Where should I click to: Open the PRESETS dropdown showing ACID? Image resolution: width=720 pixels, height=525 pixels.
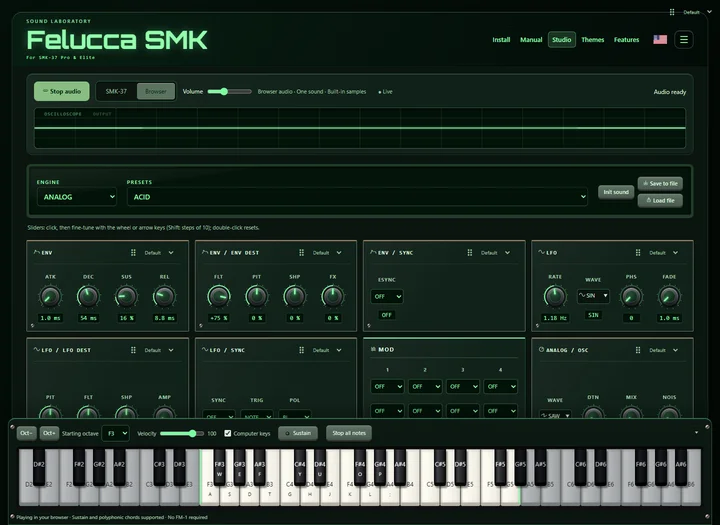pos(357,197)
